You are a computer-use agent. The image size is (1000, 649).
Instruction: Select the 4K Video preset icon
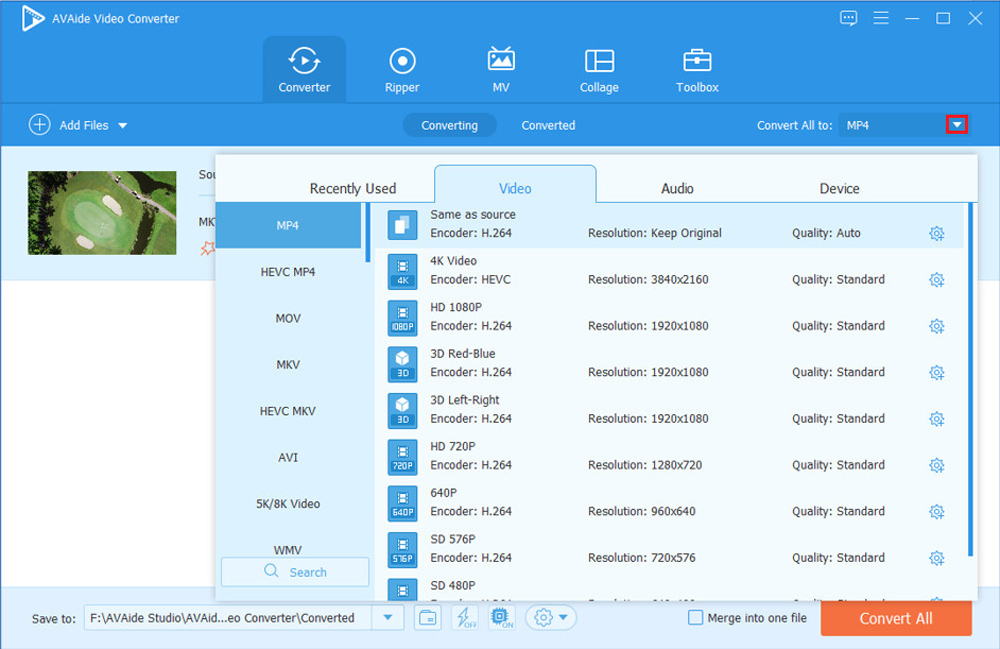[402, 272]
